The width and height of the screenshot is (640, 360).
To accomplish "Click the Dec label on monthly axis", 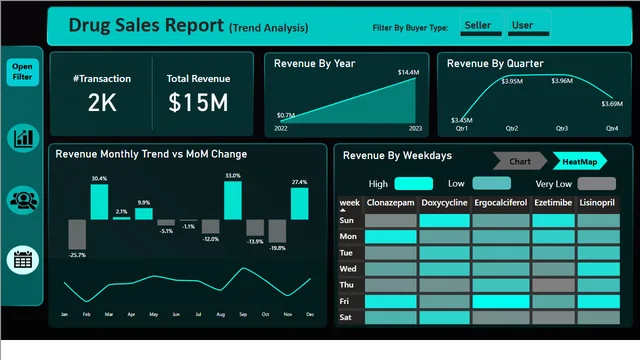I will tap(310, 314).
